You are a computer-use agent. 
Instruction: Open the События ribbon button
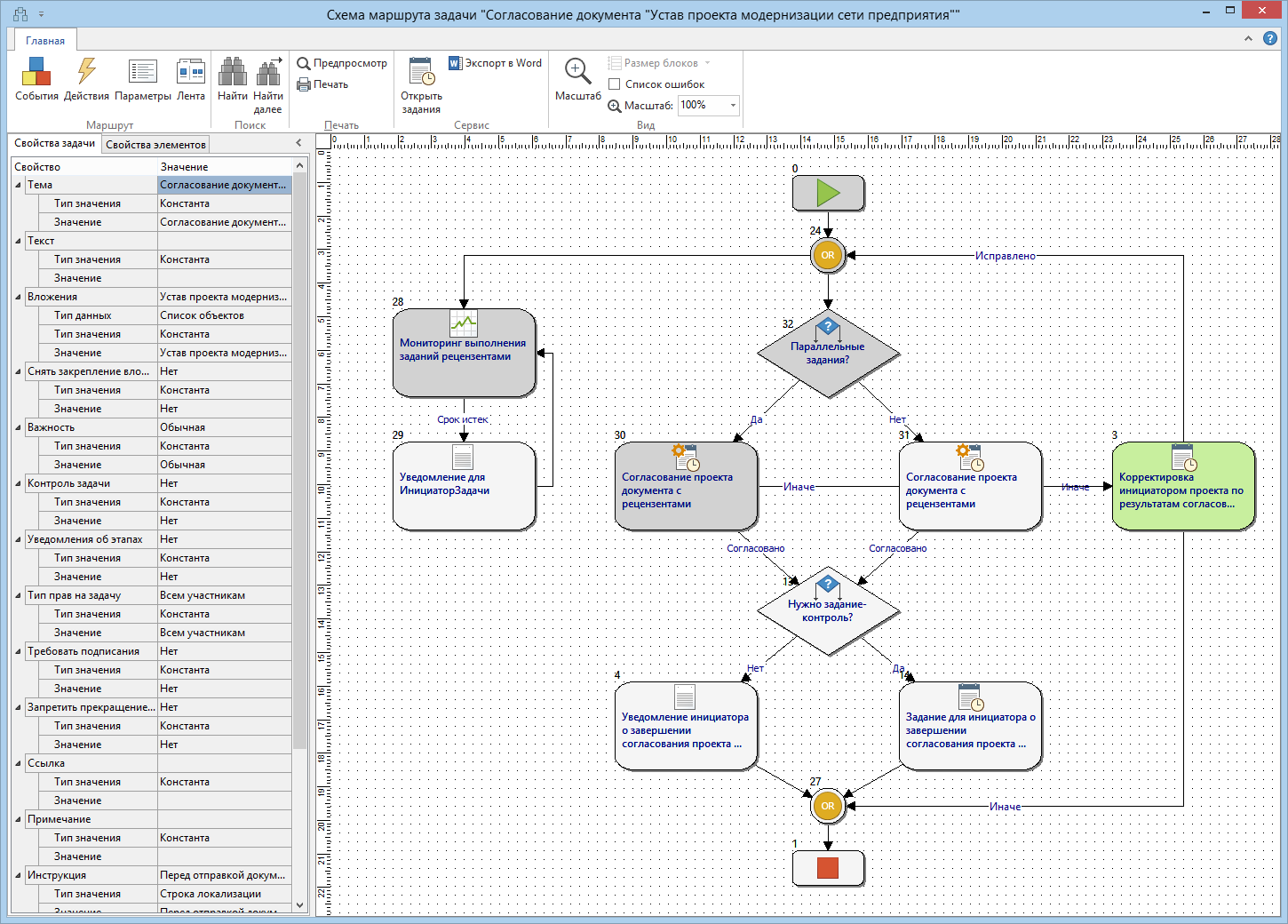36,78
